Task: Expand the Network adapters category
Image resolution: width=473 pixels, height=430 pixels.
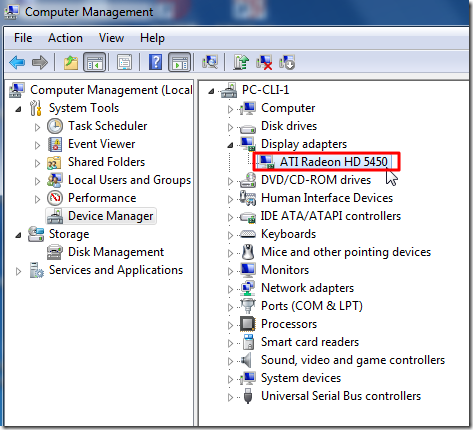Action: click(230, 289)
